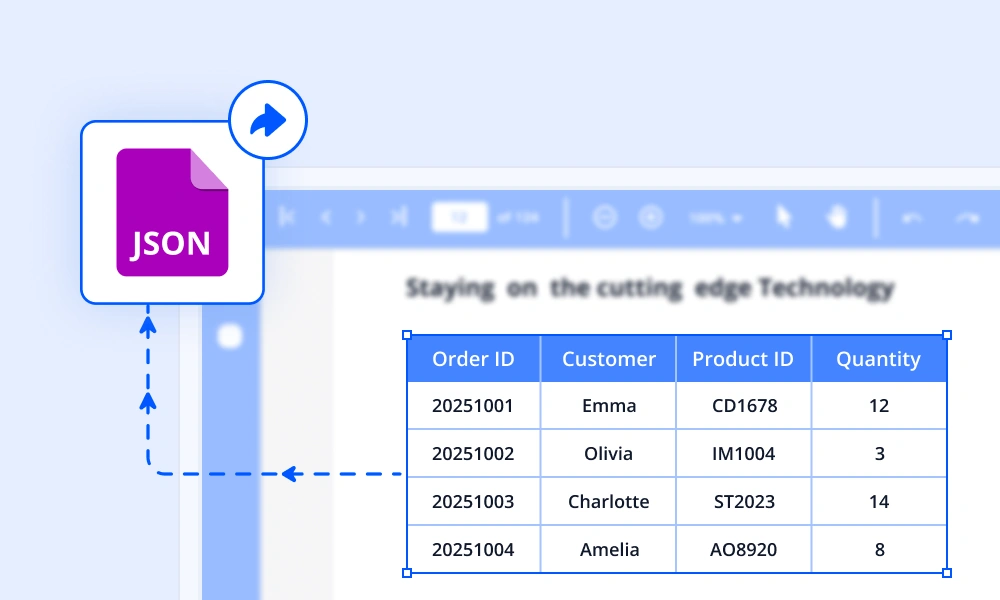The height and width of the screenshot is (600, 1000).
Task: Click the white square in the left sidebar
Action: click(x=230, y=336)
